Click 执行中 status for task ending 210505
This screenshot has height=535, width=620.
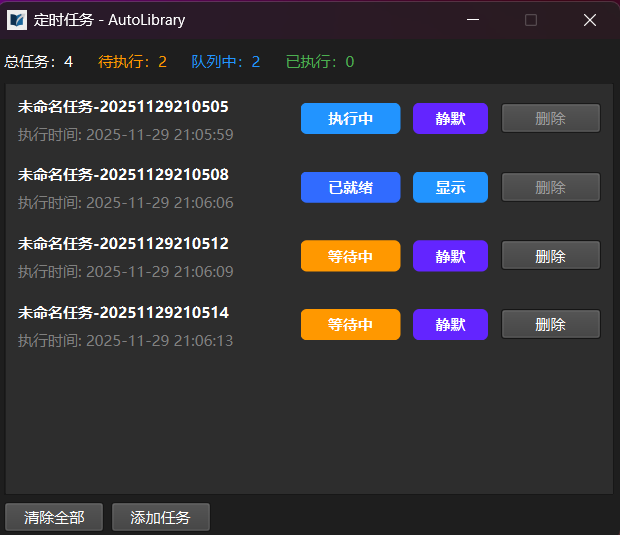[x=350, y=119]
